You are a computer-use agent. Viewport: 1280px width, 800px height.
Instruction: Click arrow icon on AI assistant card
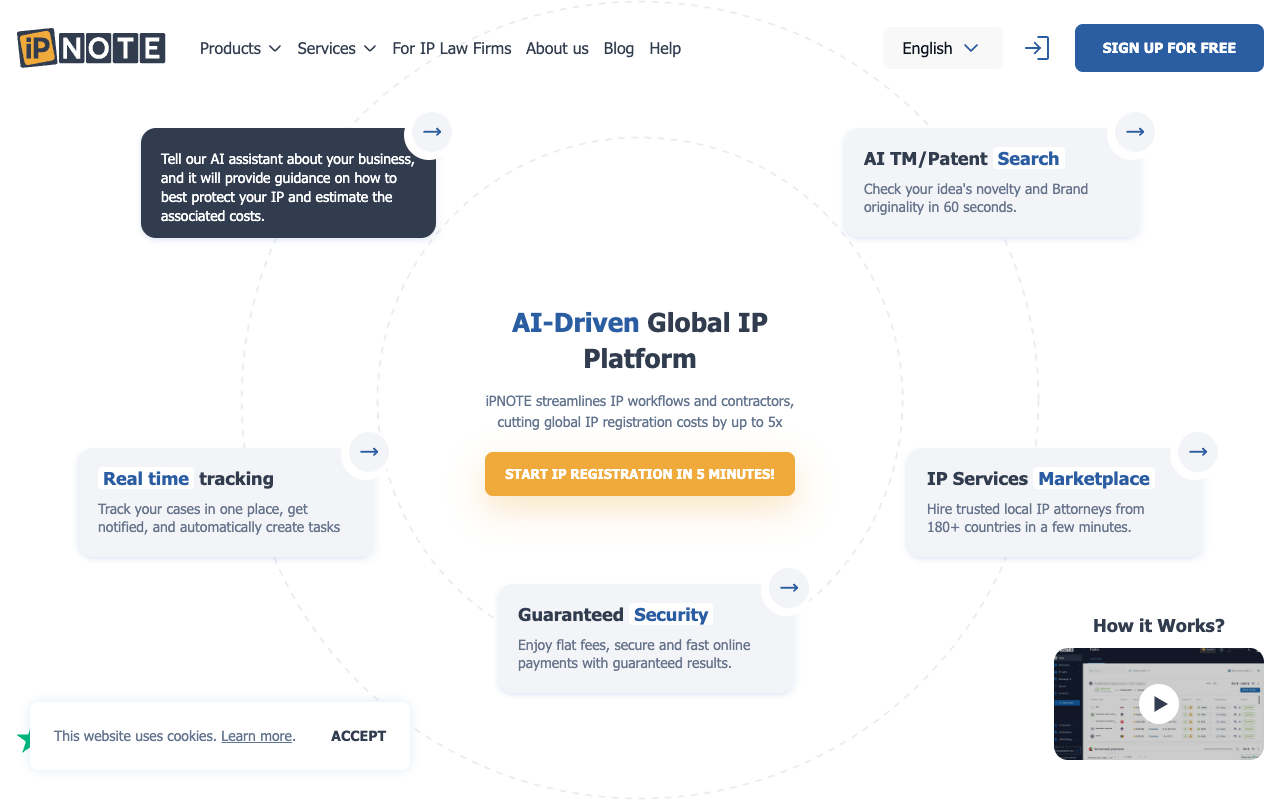click(432, 131)
